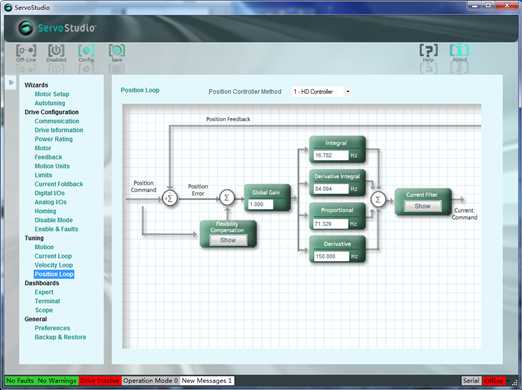The height and width of the screenshot is (390, 522).
Task: Open the Communication page
Action: 57,121
